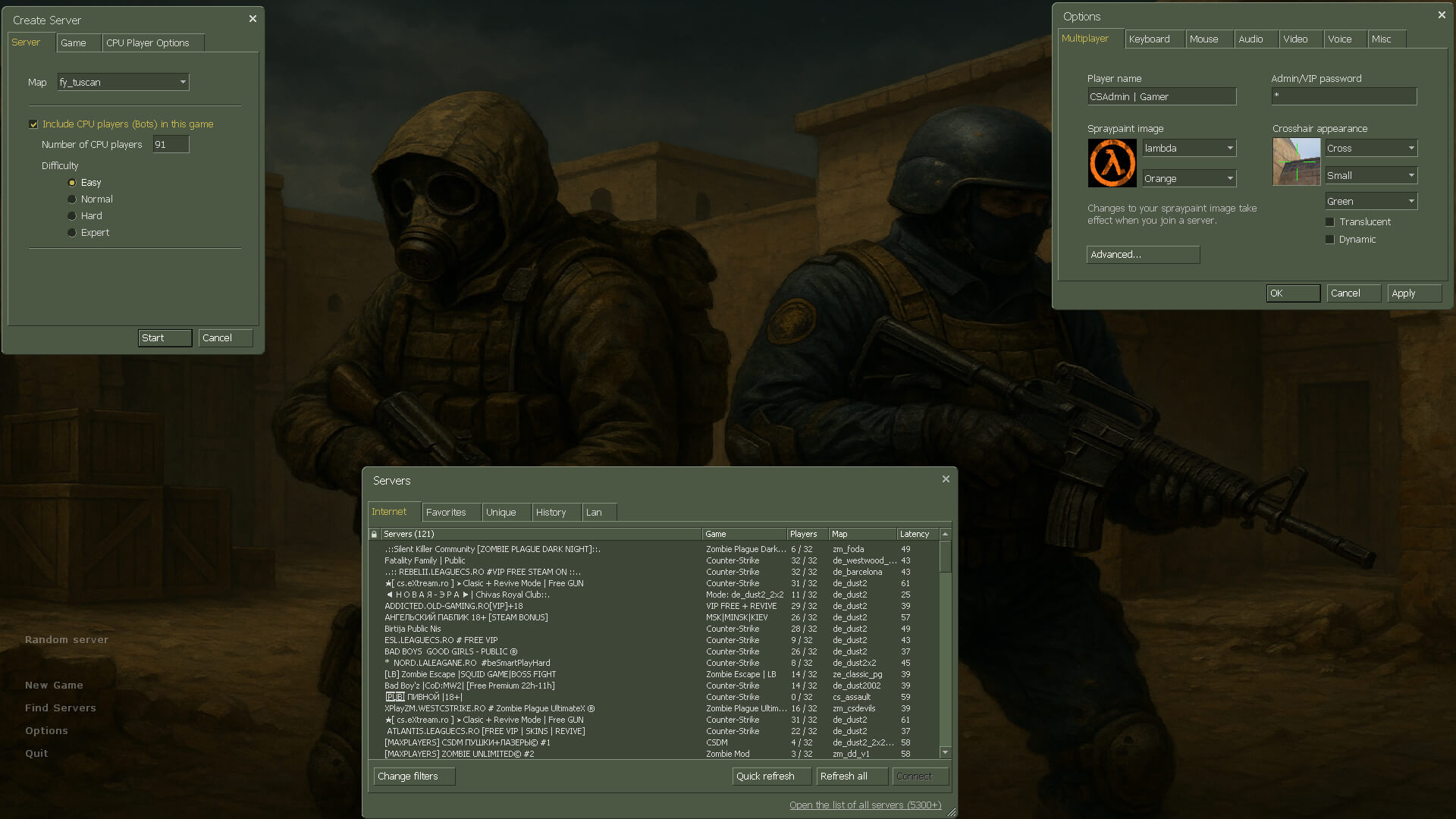Screen dimensions: 1456x819
Task: Click OK in Options window
Action: pos(1293,293)
